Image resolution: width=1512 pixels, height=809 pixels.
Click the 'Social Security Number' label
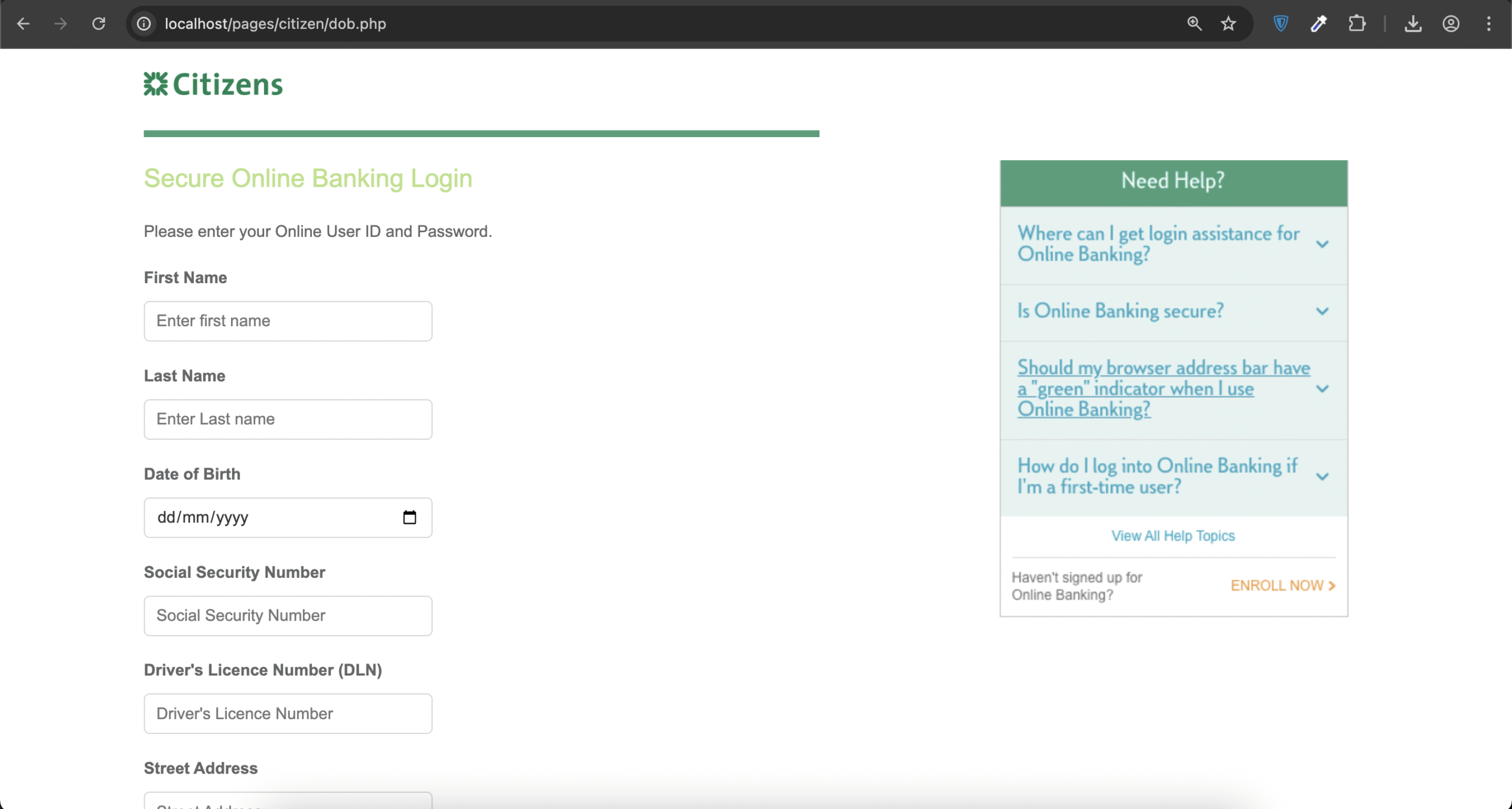tap(234, 572)
